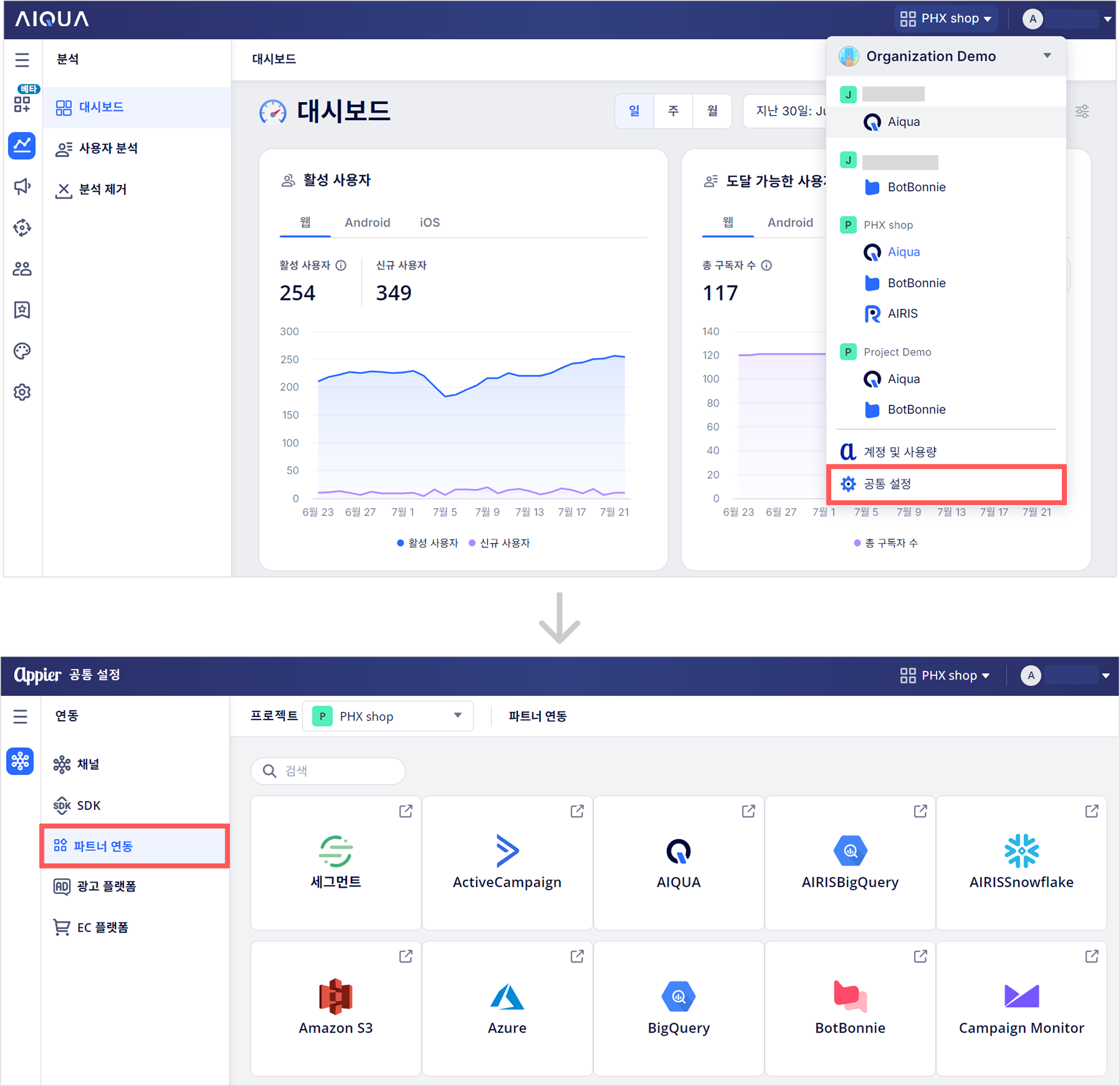Click the Appier logo in lower header
The width and height of the screenshot is (1120, 1086).
(x=37, y=675)
